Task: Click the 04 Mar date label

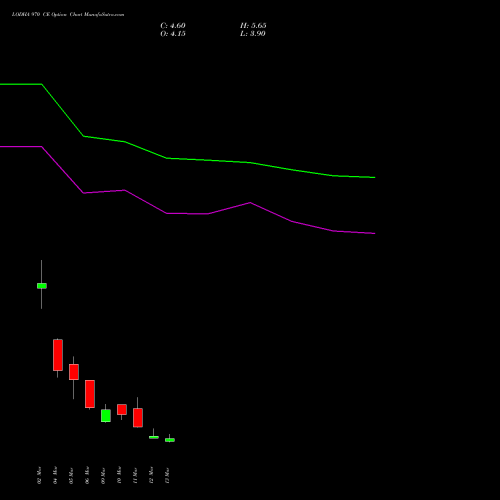Action: pos(55,475)
